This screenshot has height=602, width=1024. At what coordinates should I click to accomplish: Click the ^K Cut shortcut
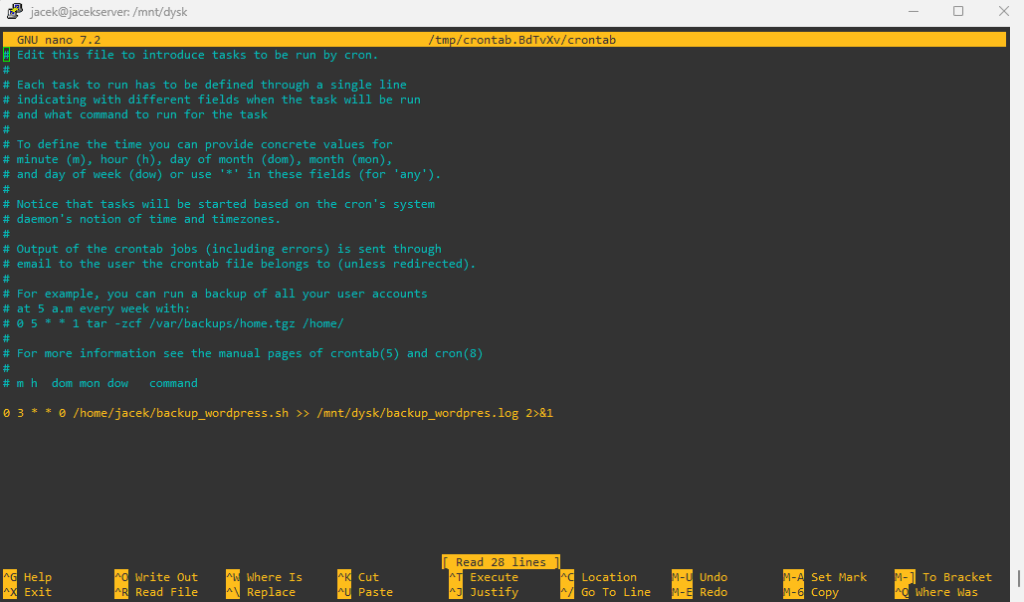[x=359, y=577]
